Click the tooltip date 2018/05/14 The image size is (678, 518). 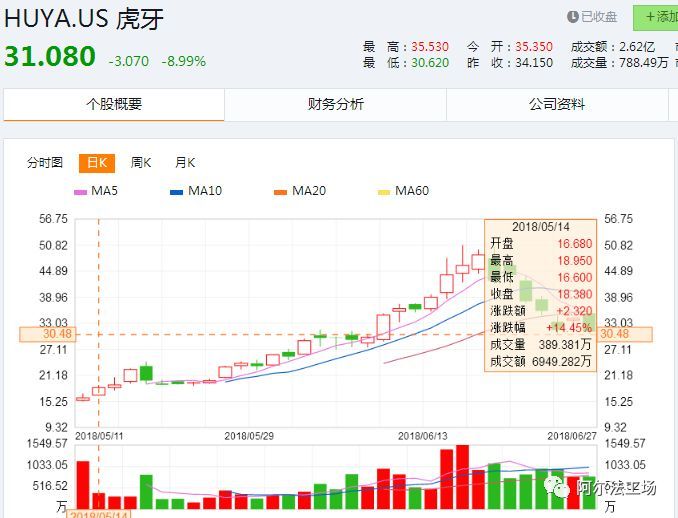coord(540,227)
